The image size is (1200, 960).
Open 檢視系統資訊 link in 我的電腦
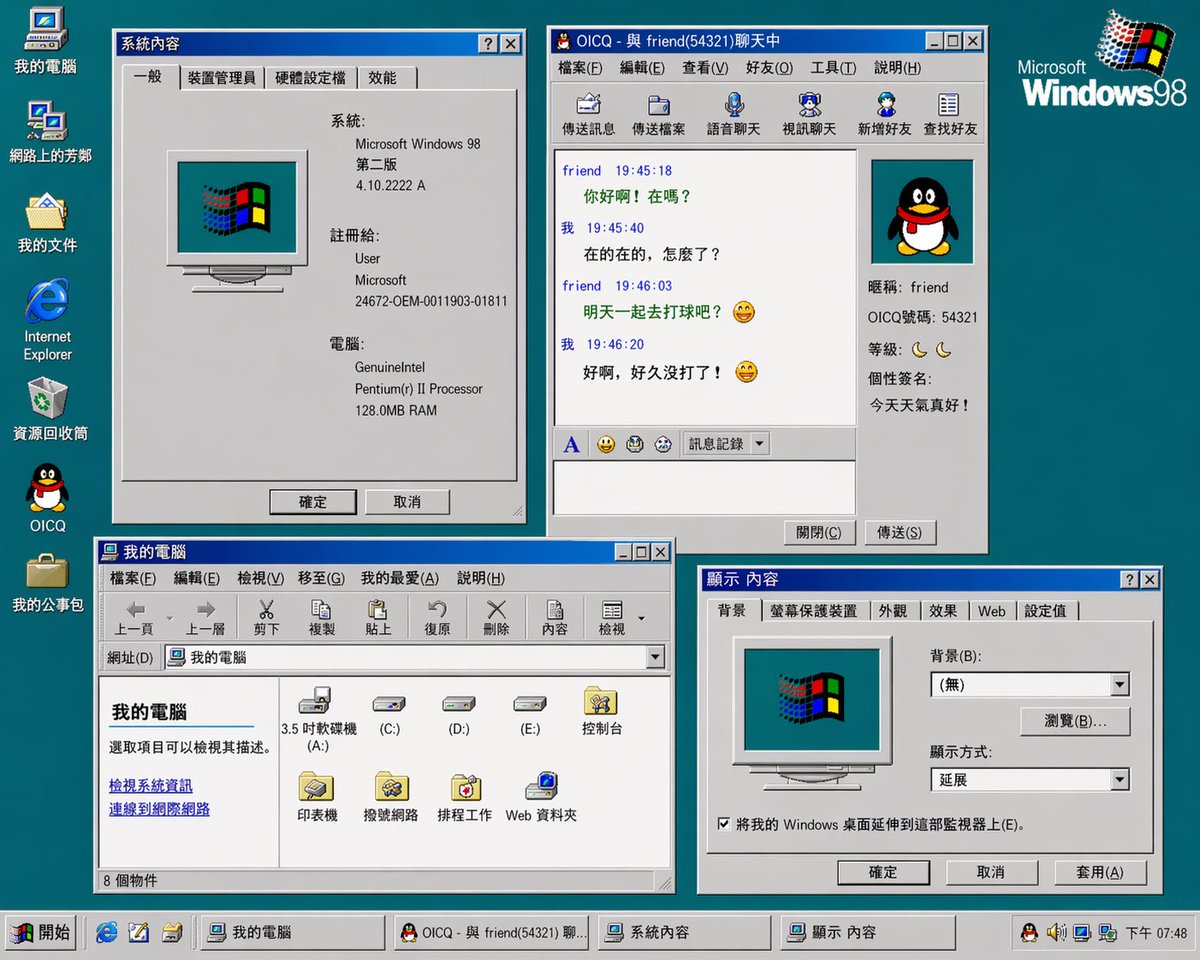click(x=151, y=786)
